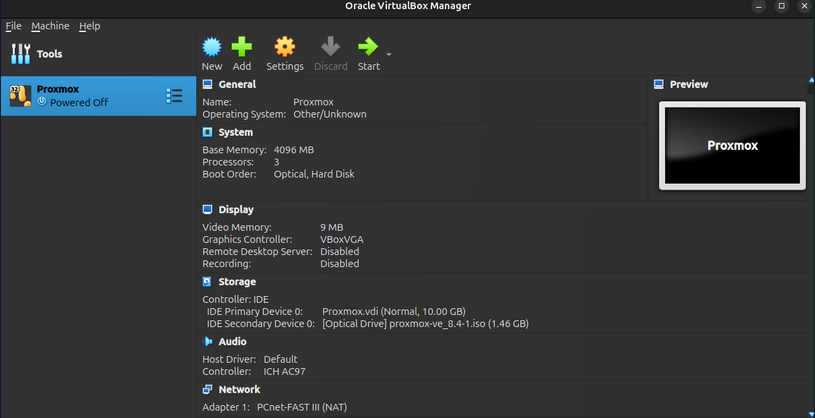
Task: Click the Proxmox preview thumbnail
Action: coord(732,145)
